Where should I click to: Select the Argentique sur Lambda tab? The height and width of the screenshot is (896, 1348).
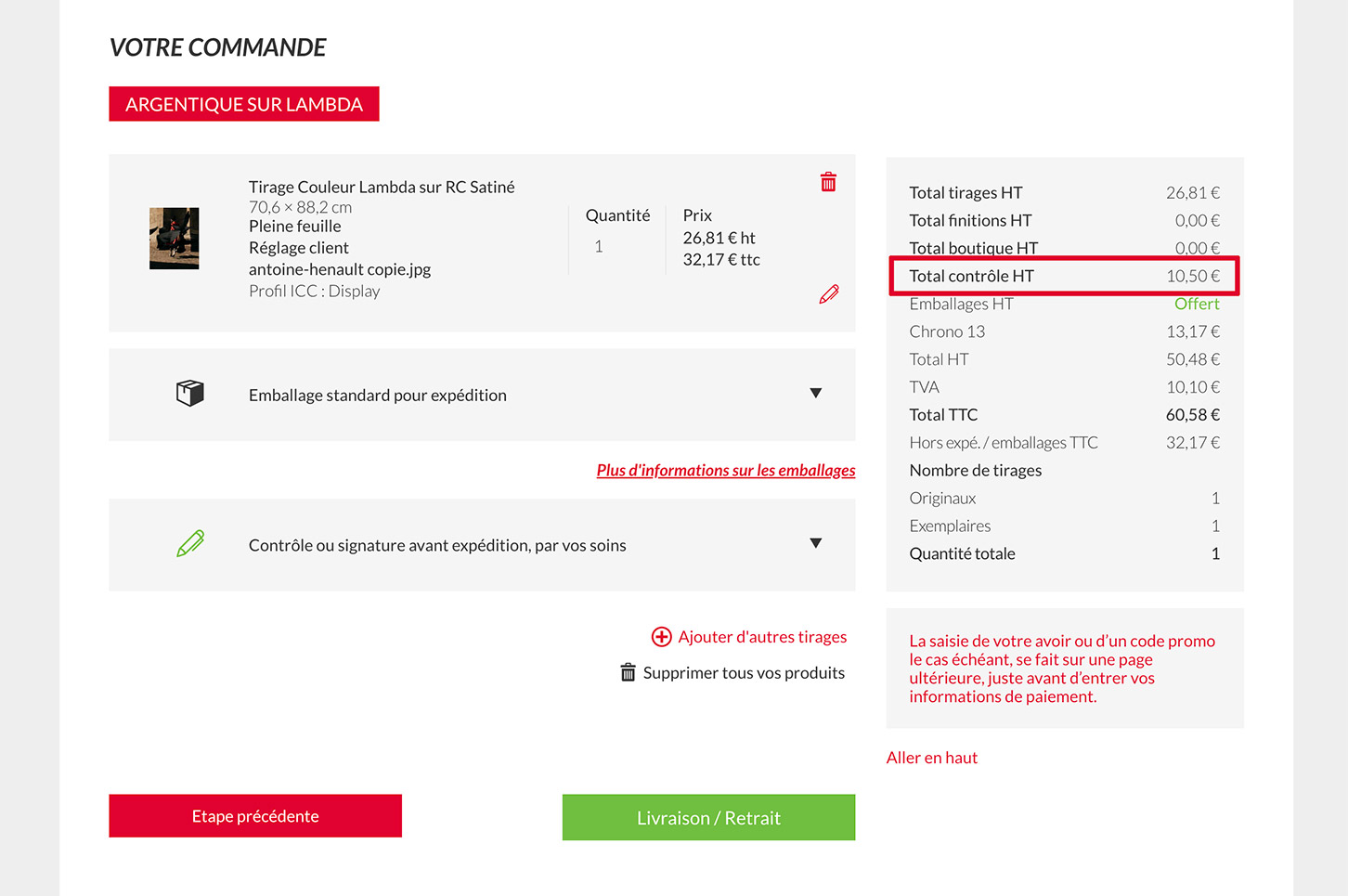click(244, 104)
